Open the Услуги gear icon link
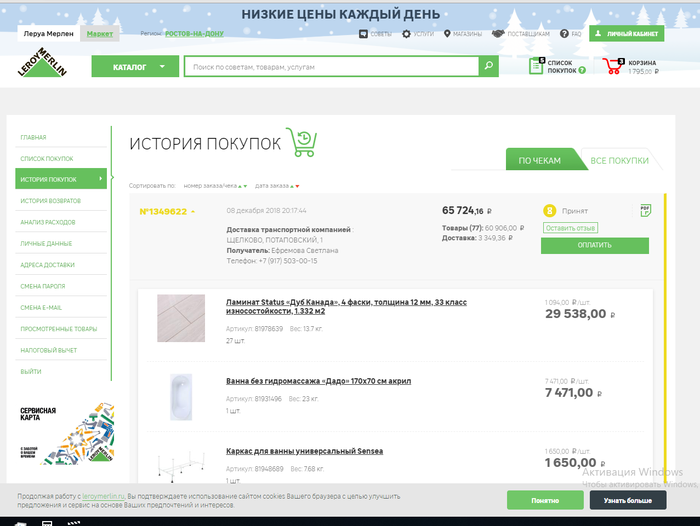The width and height of the screenshot is (700, 526). click(x=406, y=34)
